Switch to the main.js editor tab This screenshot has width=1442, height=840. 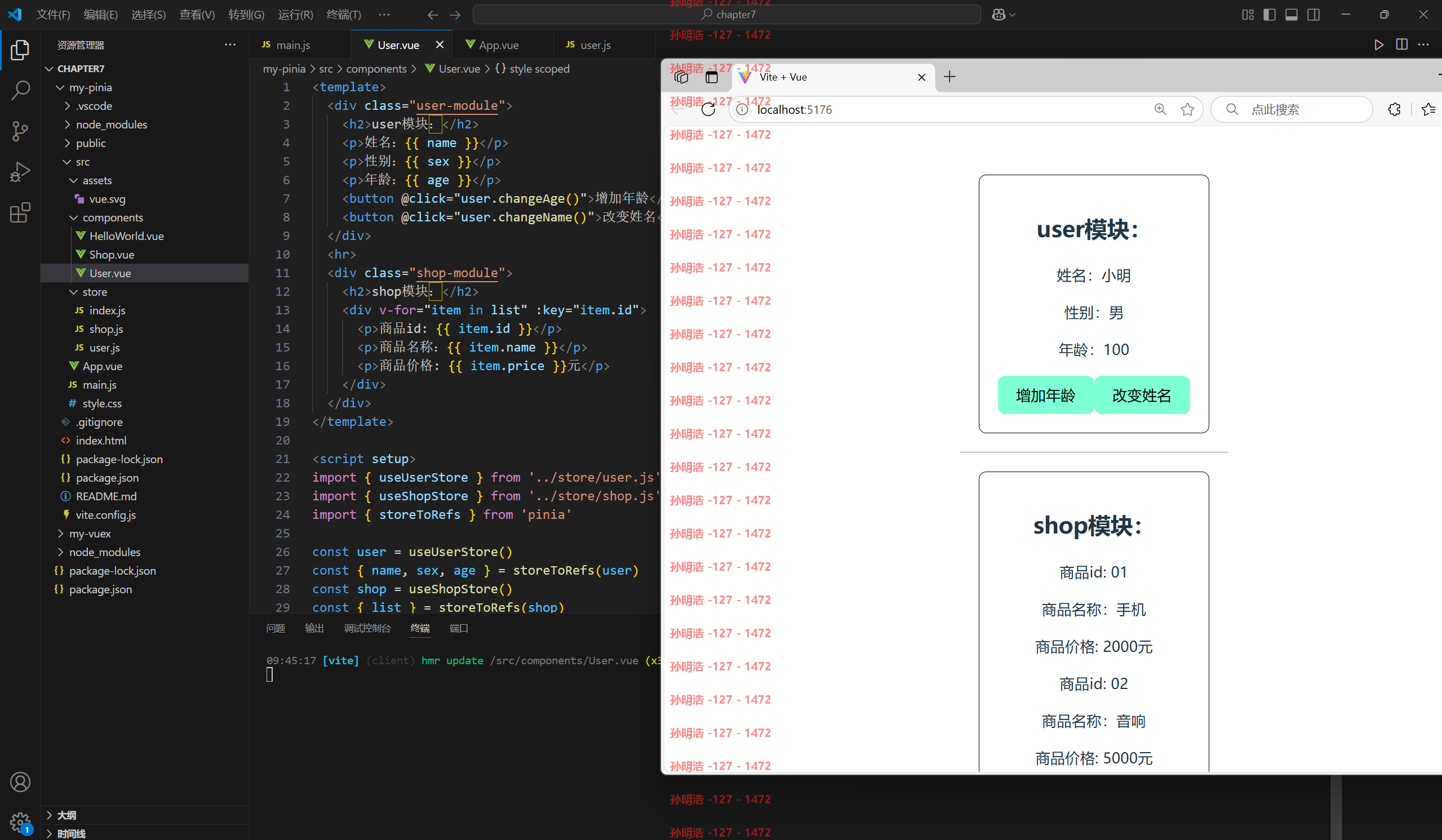300,45
